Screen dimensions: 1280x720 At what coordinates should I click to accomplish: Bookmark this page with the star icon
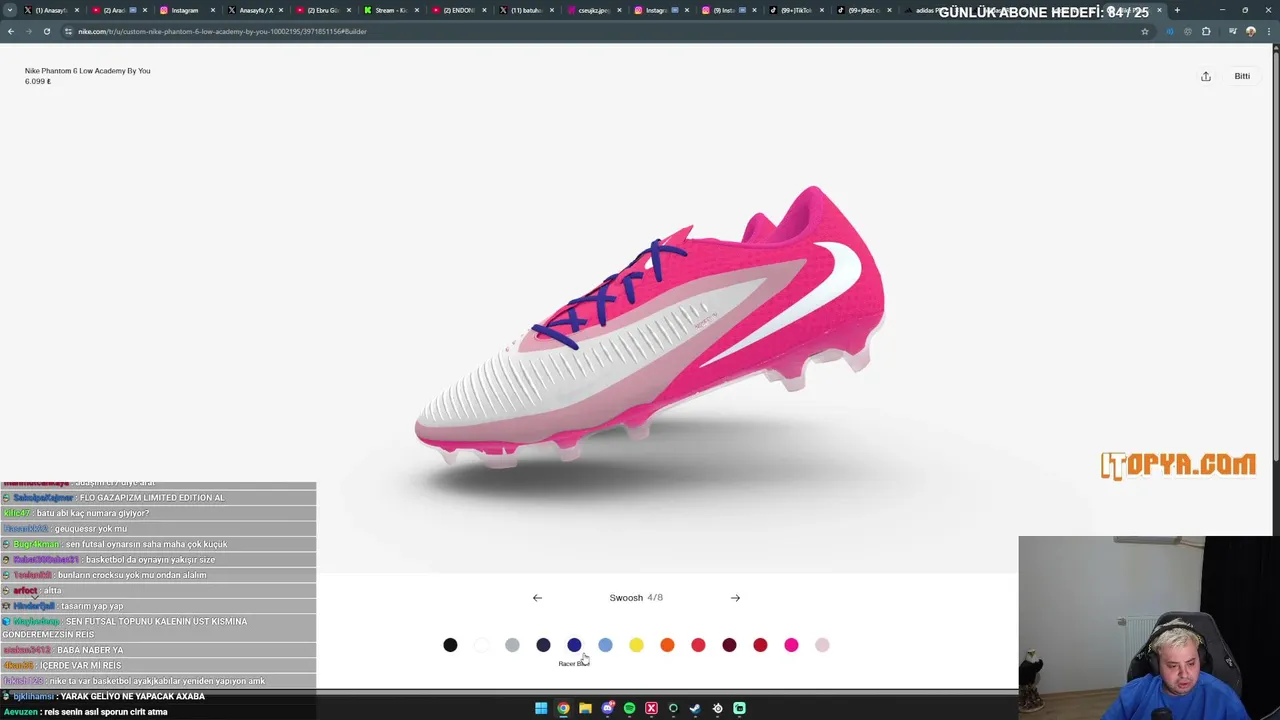pos(1145,31)
